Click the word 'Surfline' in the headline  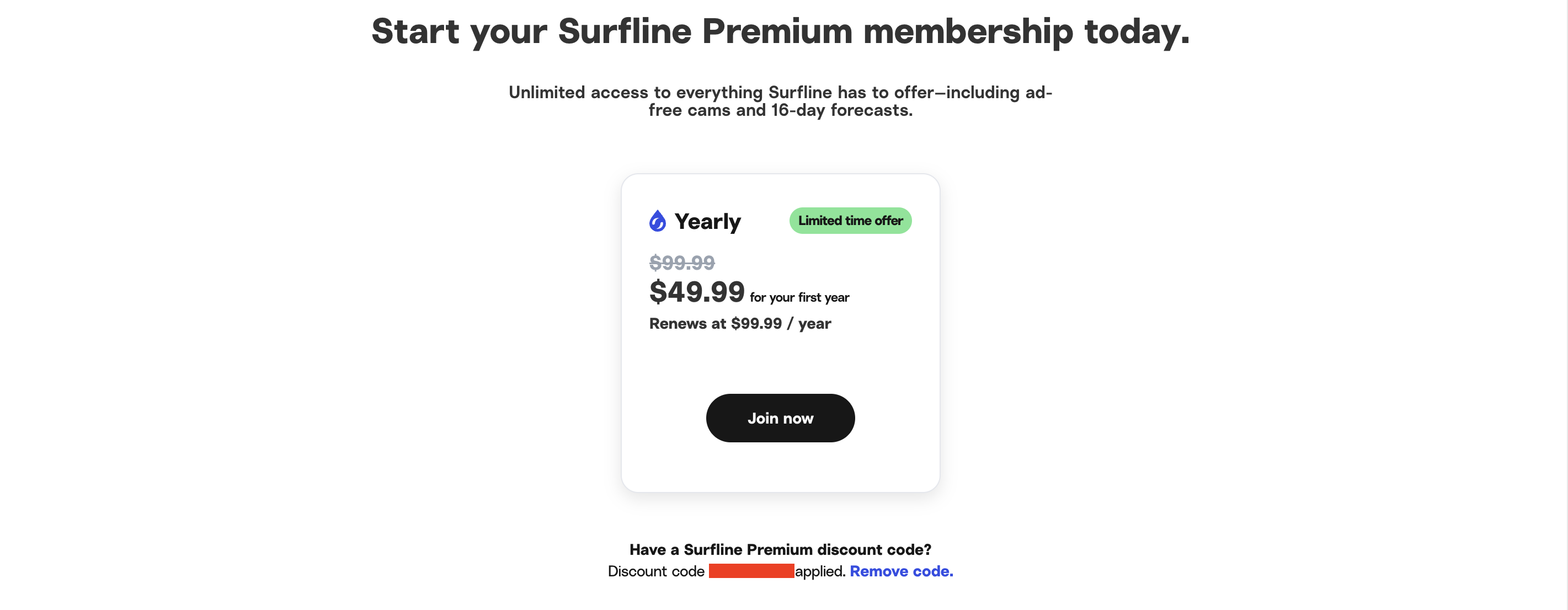[624, 31]
